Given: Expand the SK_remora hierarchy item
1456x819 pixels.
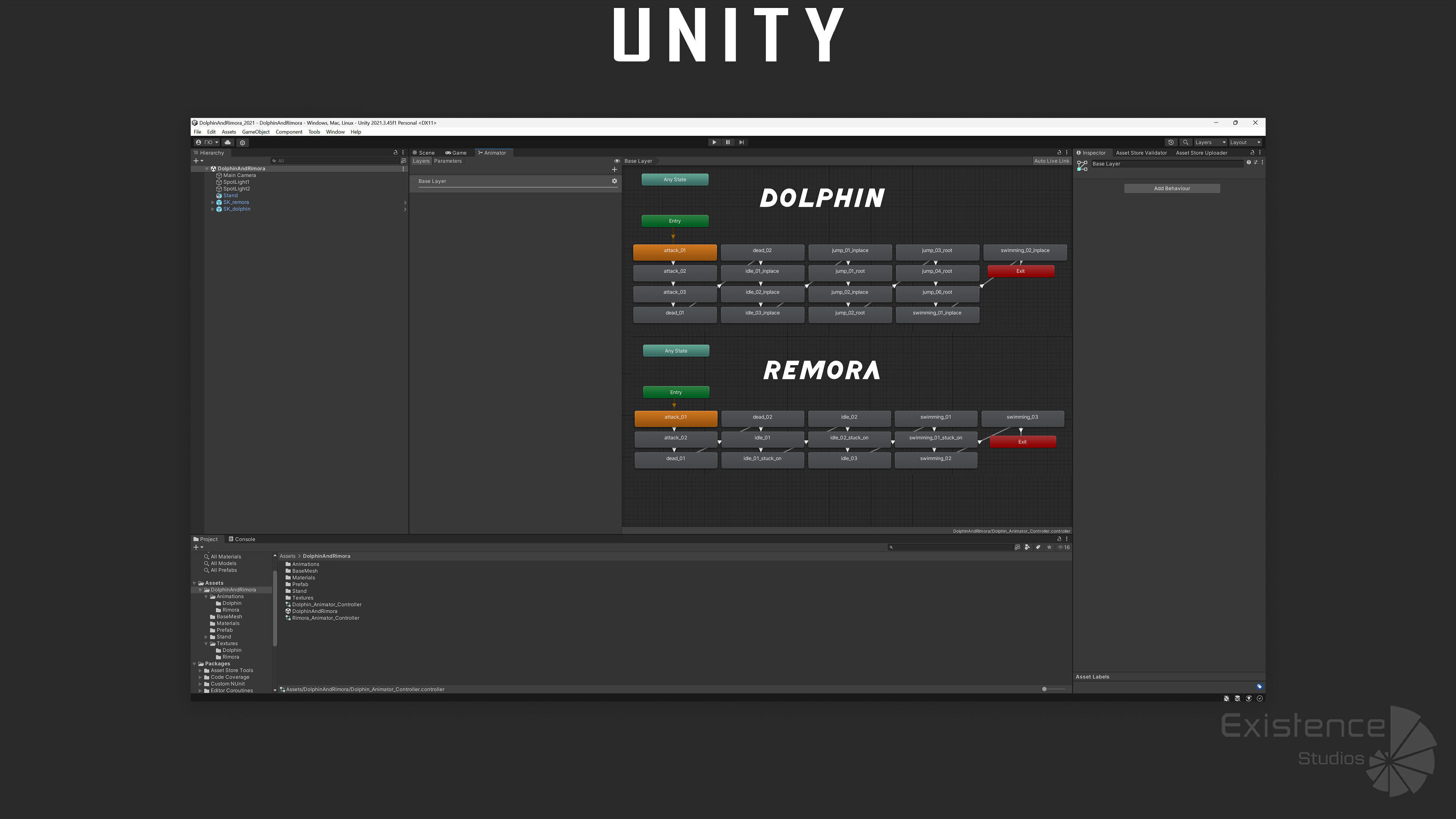Looking at the screenshot, I should (213, 202).
